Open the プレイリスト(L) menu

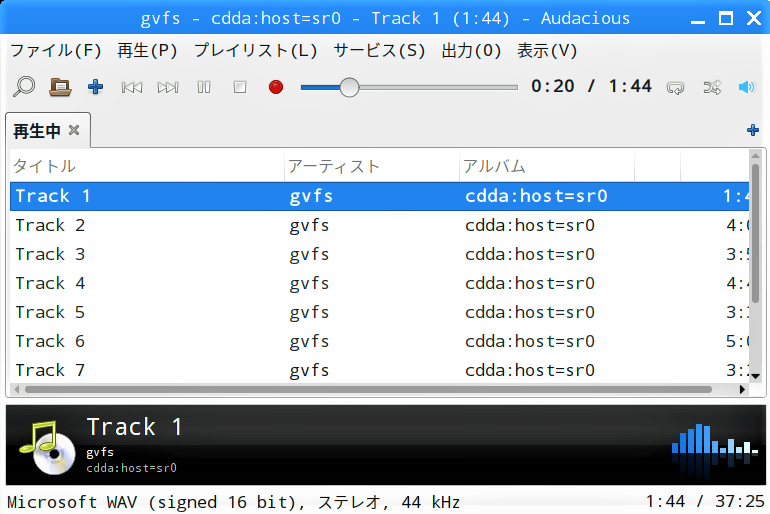pos(255,51)
